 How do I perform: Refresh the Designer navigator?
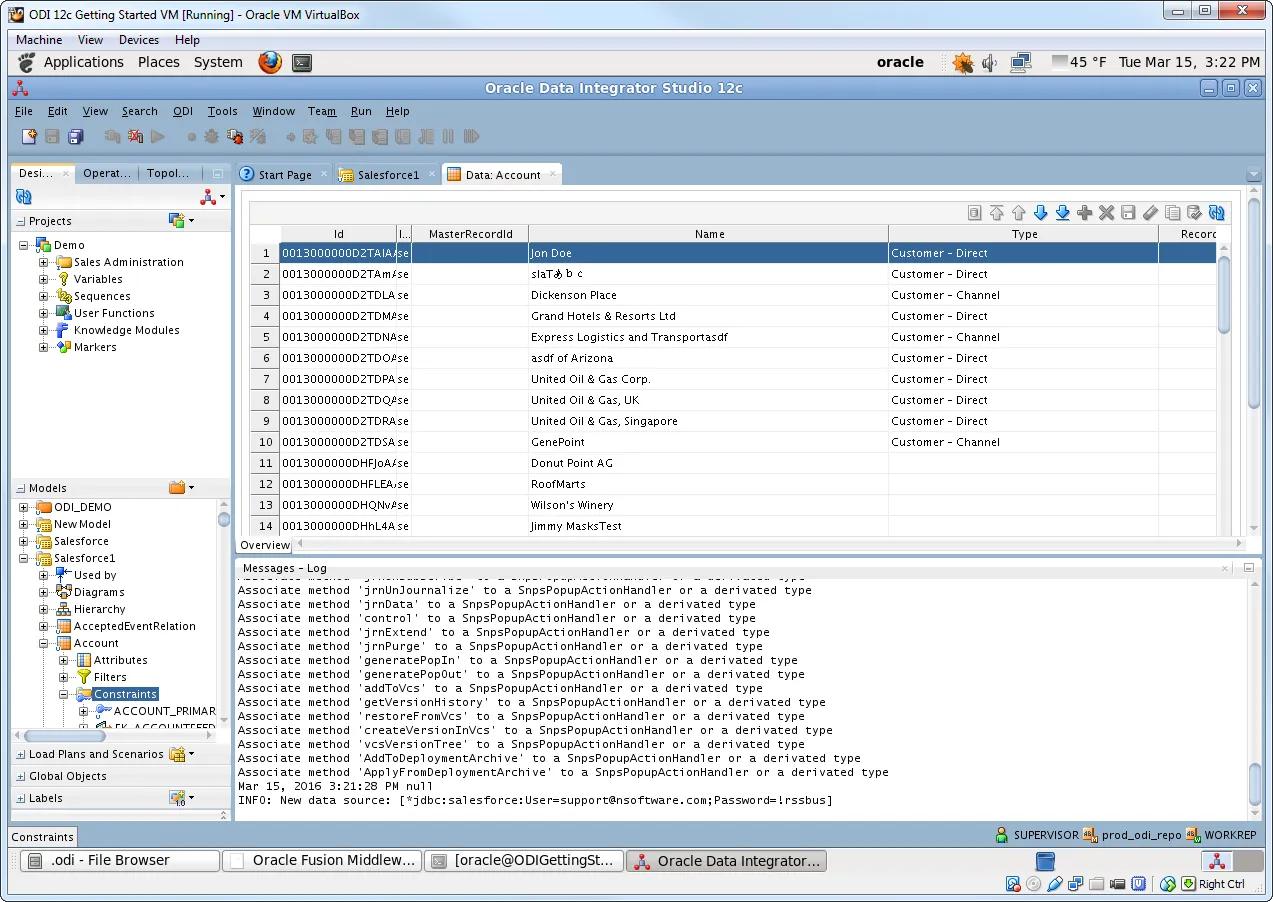tap(24, 197)
